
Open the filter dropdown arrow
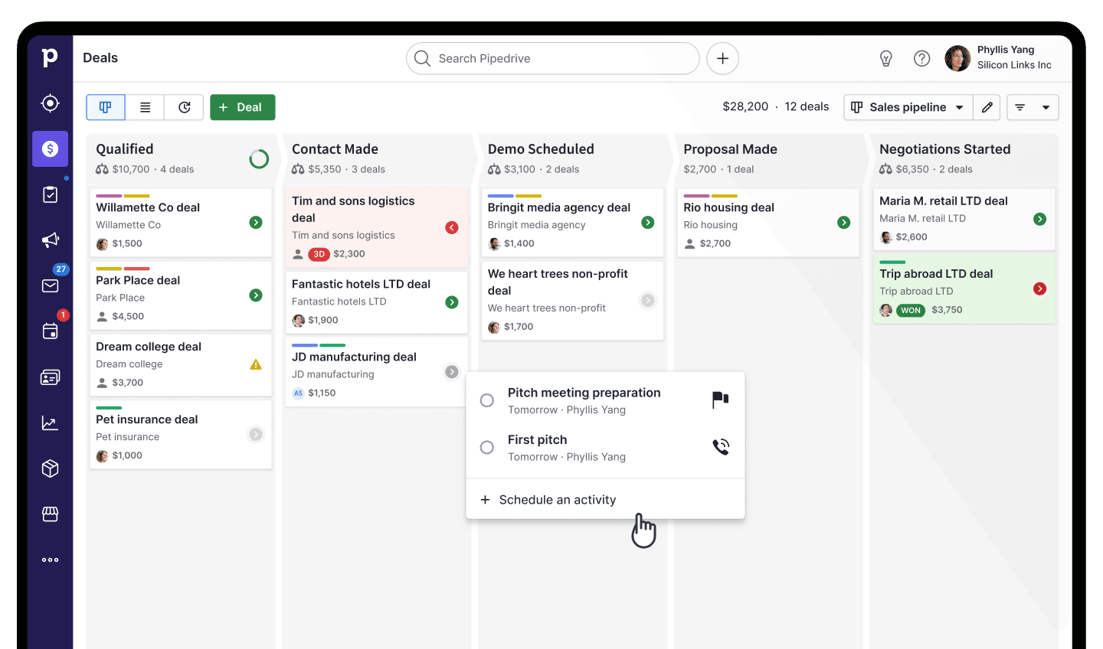click(1045, 108)
